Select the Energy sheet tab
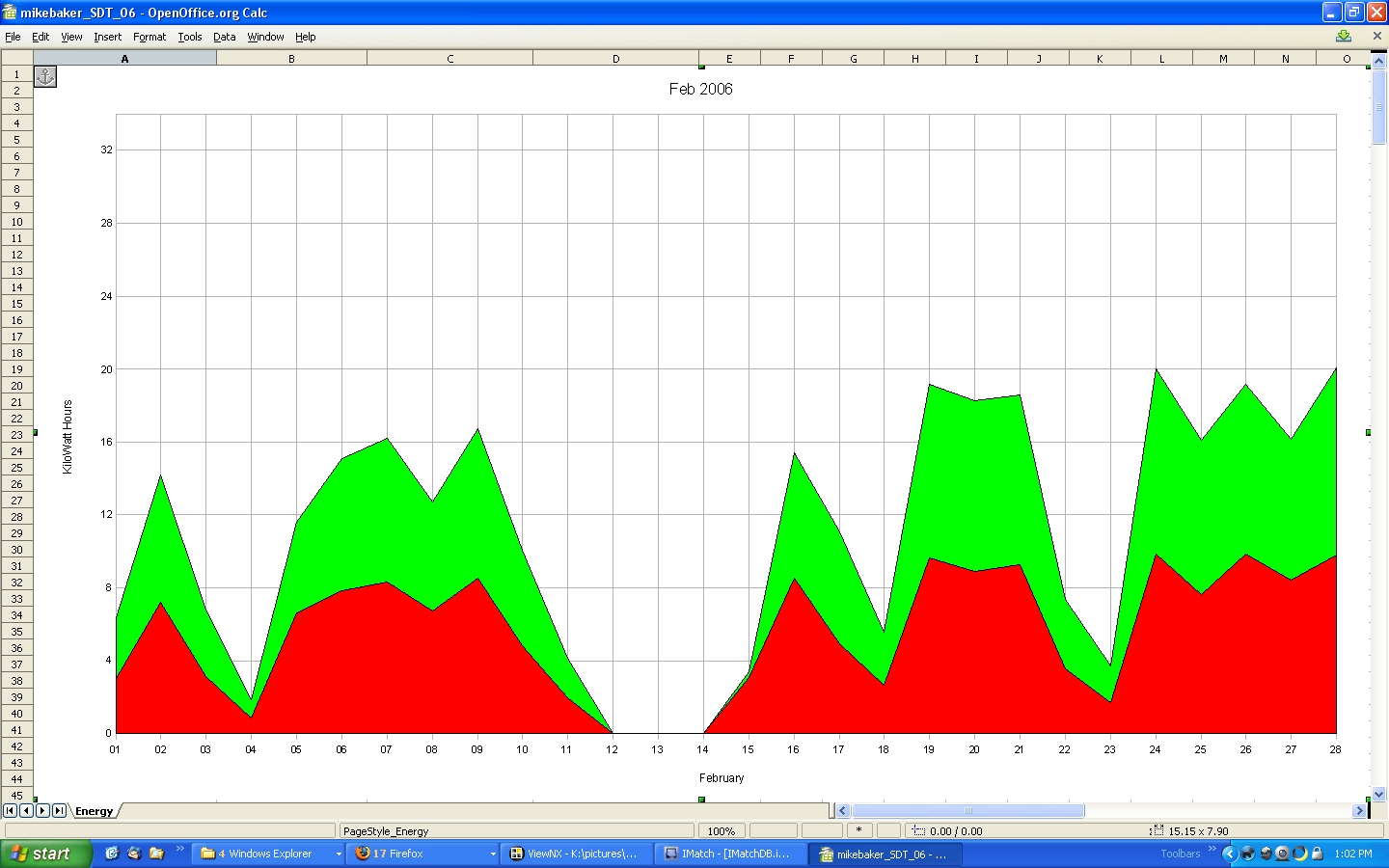 coord(94,811)
